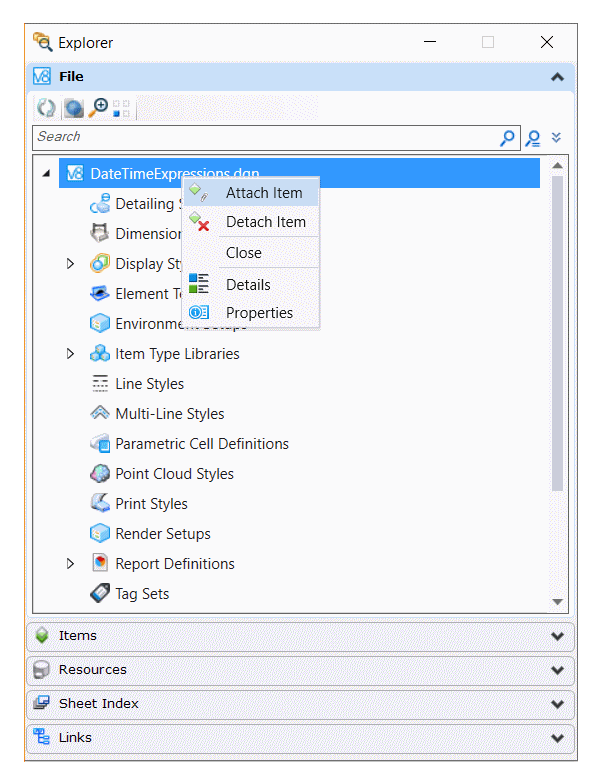Click the grid squares icon in toolbar
The height and width of the screenshot is (783, 605).
[121, 108]
